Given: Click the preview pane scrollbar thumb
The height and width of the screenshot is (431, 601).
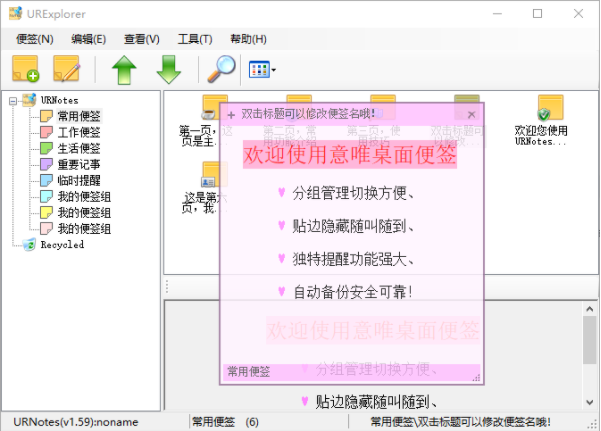Looking at the screenshot, I should pyautogui.click(x=590, y=340).
